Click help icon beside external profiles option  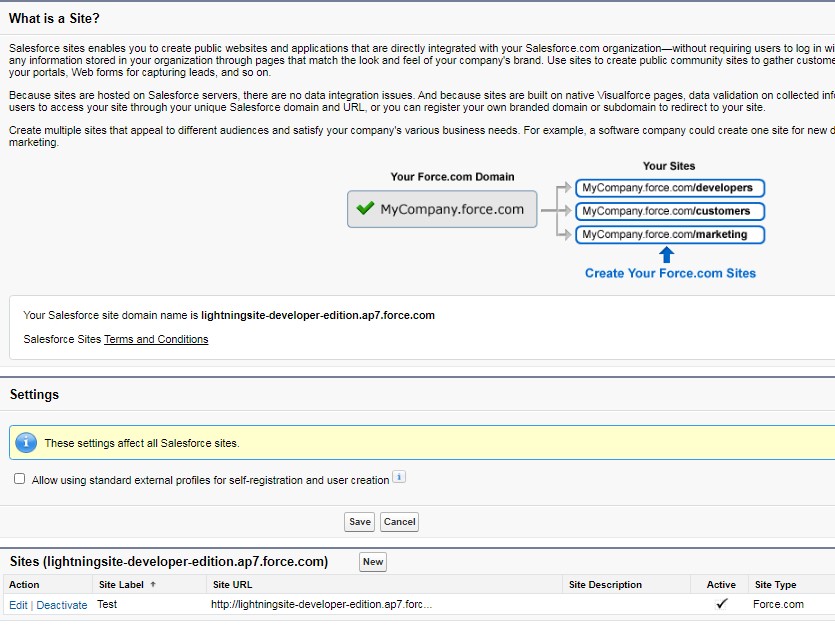(399, 478)
